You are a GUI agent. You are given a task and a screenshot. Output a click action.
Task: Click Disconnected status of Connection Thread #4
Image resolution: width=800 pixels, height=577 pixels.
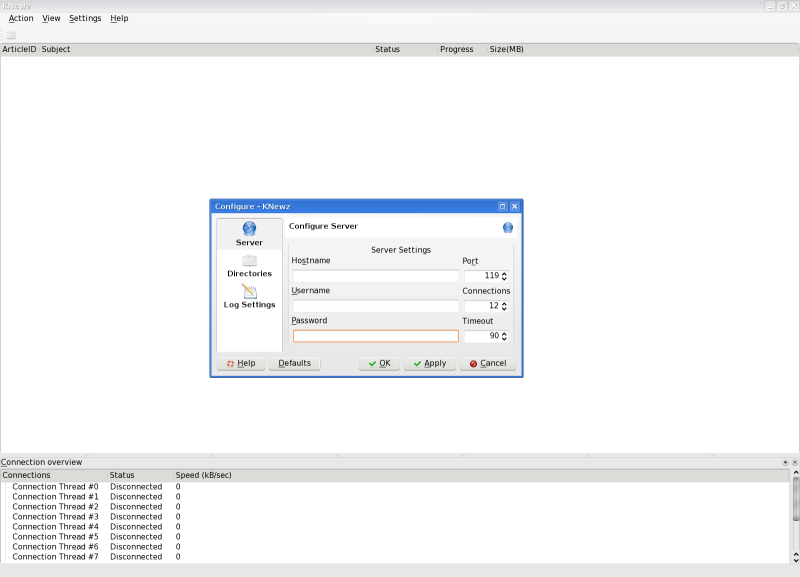click(x=136, y=526)
